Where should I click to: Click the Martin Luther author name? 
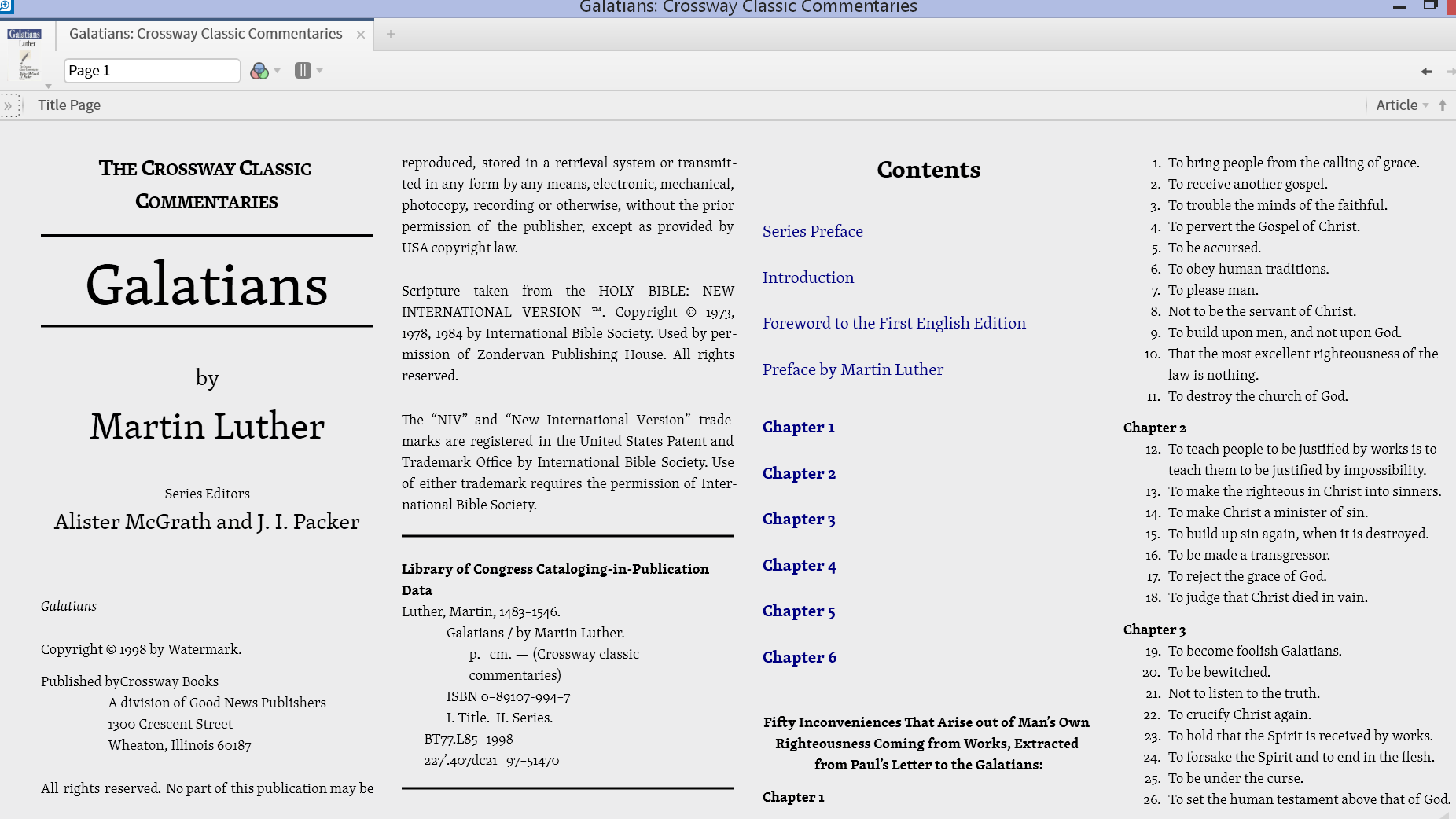click(x=207, y=426)
